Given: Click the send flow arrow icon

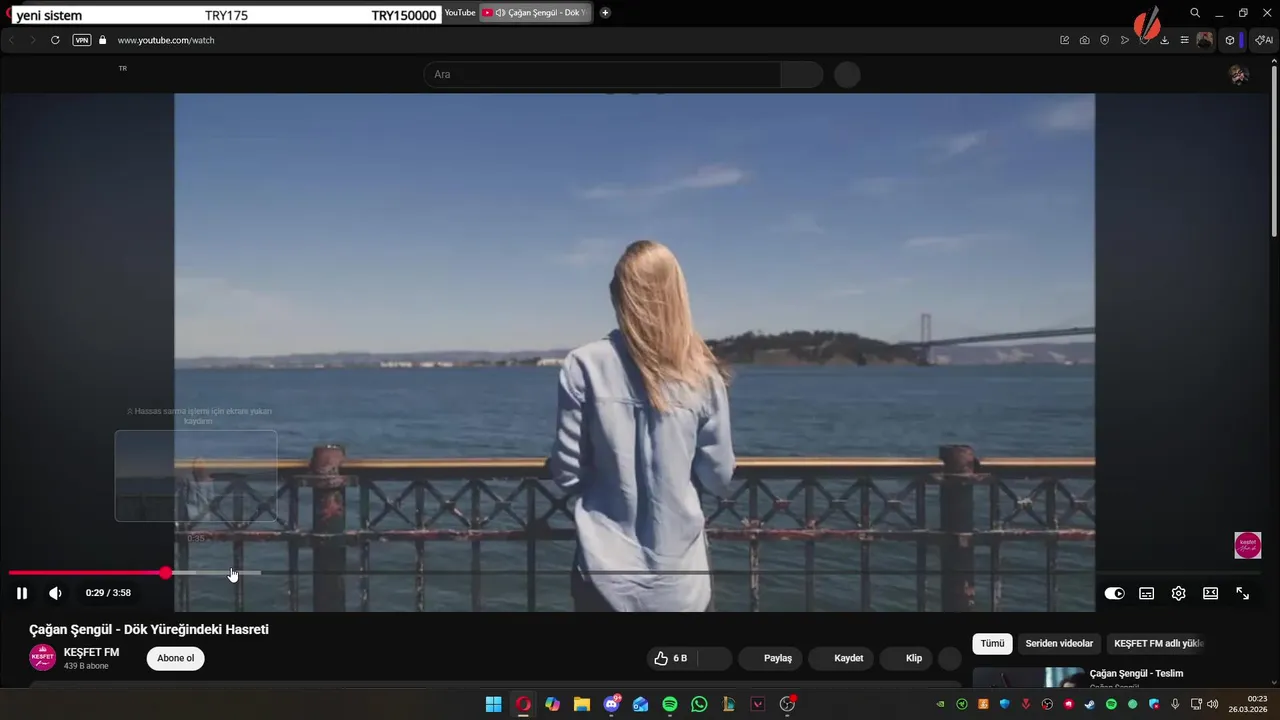Looking at the screenshot, I should [x=1125, y=40].
